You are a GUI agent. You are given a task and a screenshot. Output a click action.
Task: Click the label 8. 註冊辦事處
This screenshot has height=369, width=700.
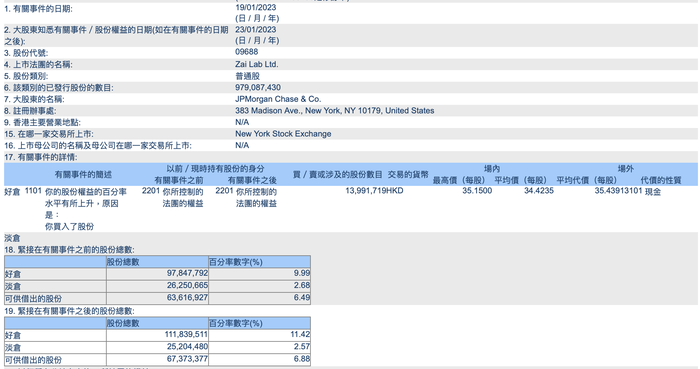[30, 111]
